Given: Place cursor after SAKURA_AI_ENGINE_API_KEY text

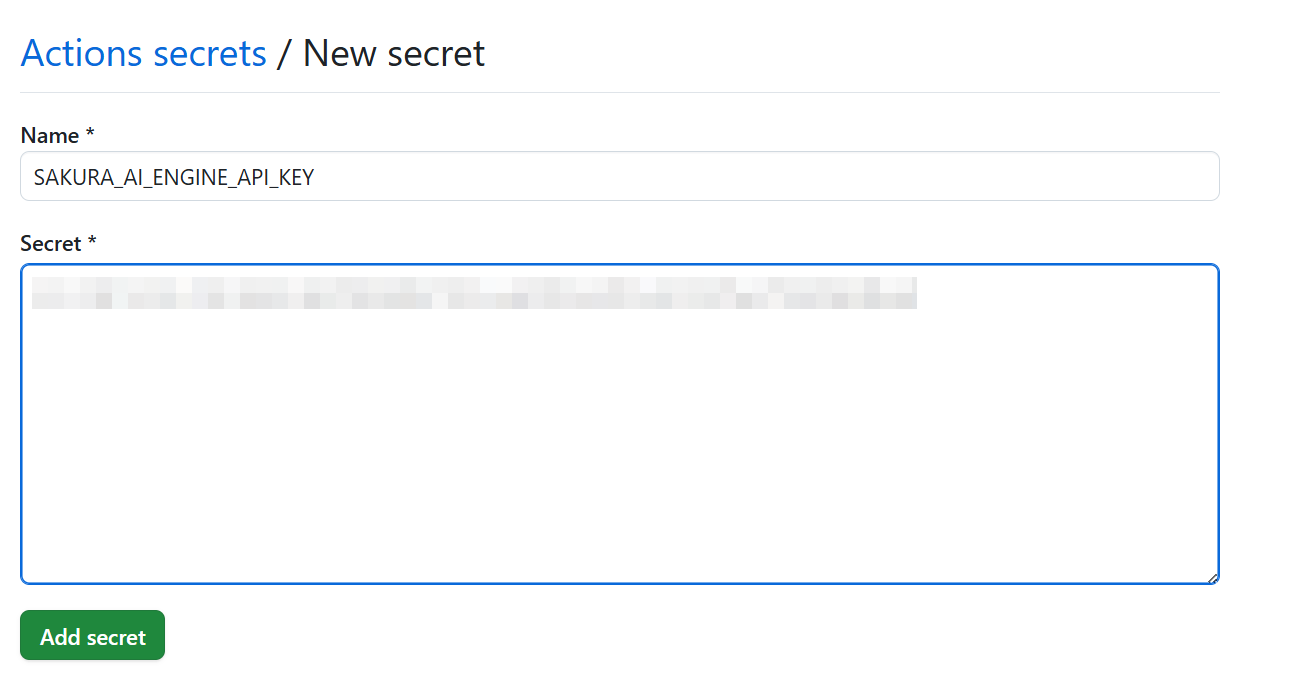Looking at the screenshot, I should coord(320,176).
